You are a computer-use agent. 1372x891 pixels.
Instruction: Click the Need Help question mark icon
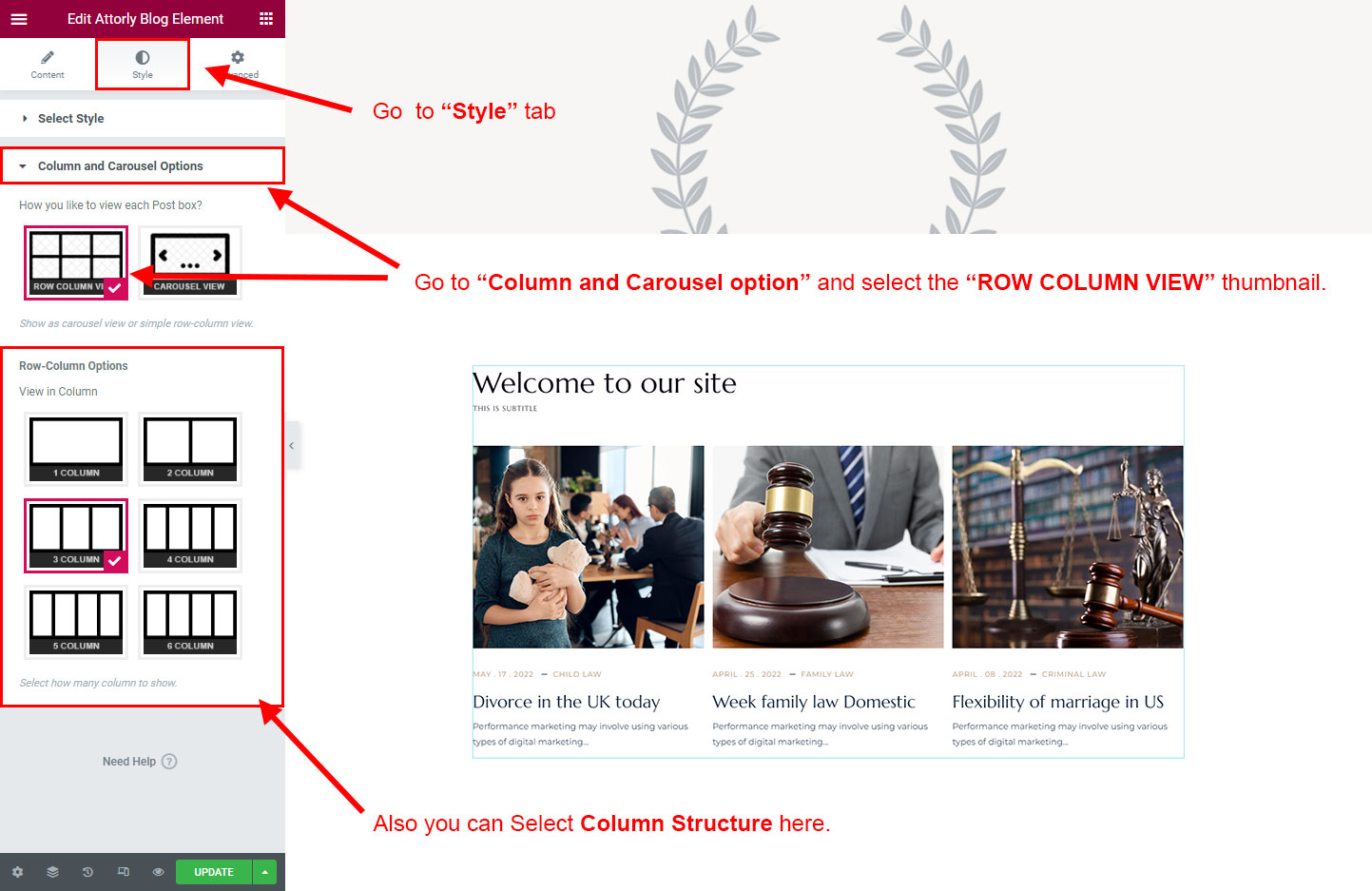pyautogui.click(x=169, y=762)
